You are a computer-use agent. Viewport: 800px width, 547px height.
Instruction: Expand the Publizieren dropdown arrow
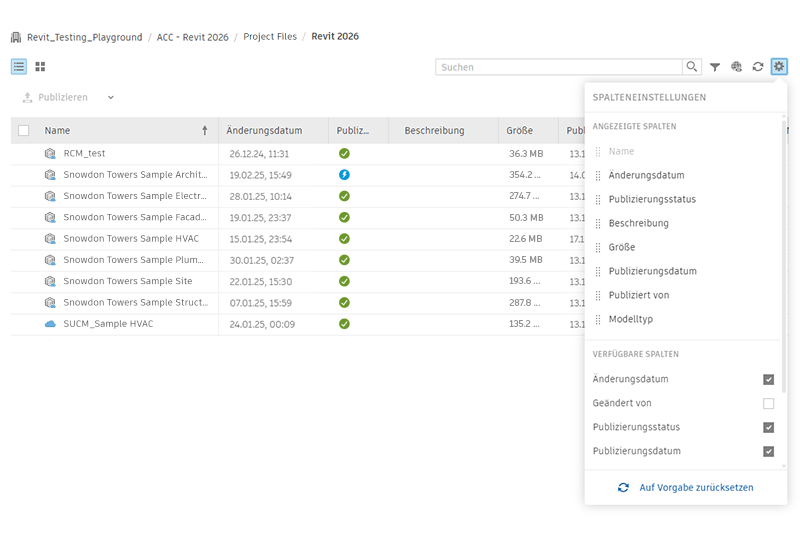[x=111, y=97]
